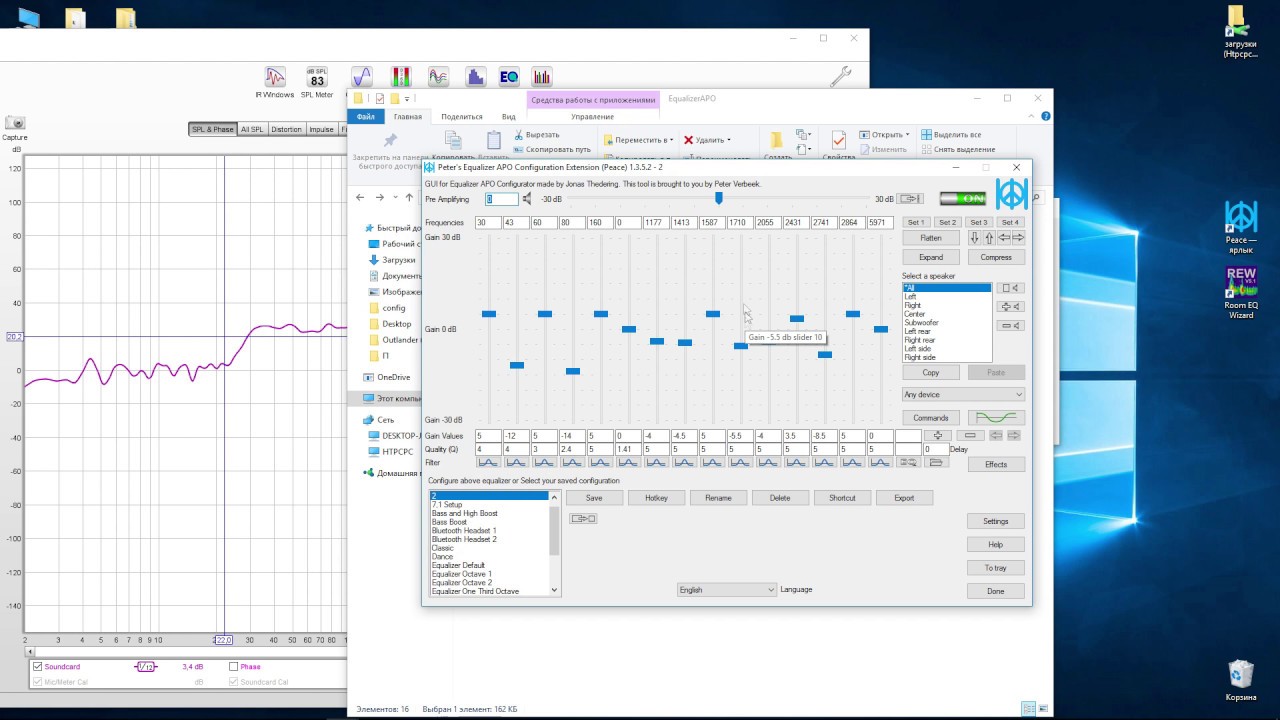The height and width of the screenshot is (720, 1280).
Task: Open REW level meters icon
Action: [401, 77]
